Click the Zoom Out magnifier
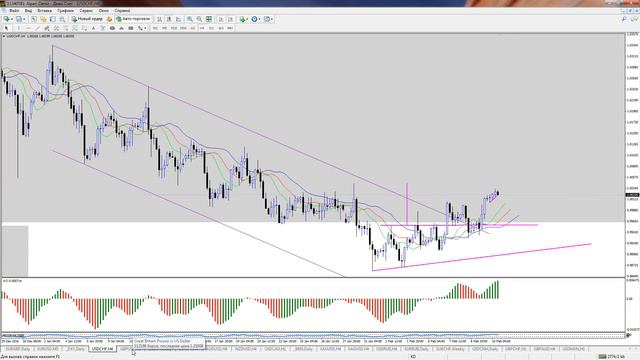Viewport: 640px width, 360px height. [199, 19]
